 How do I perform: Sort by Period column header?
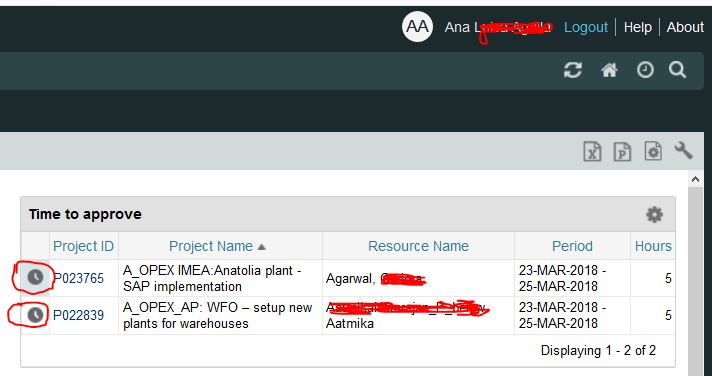pos(572,246)
